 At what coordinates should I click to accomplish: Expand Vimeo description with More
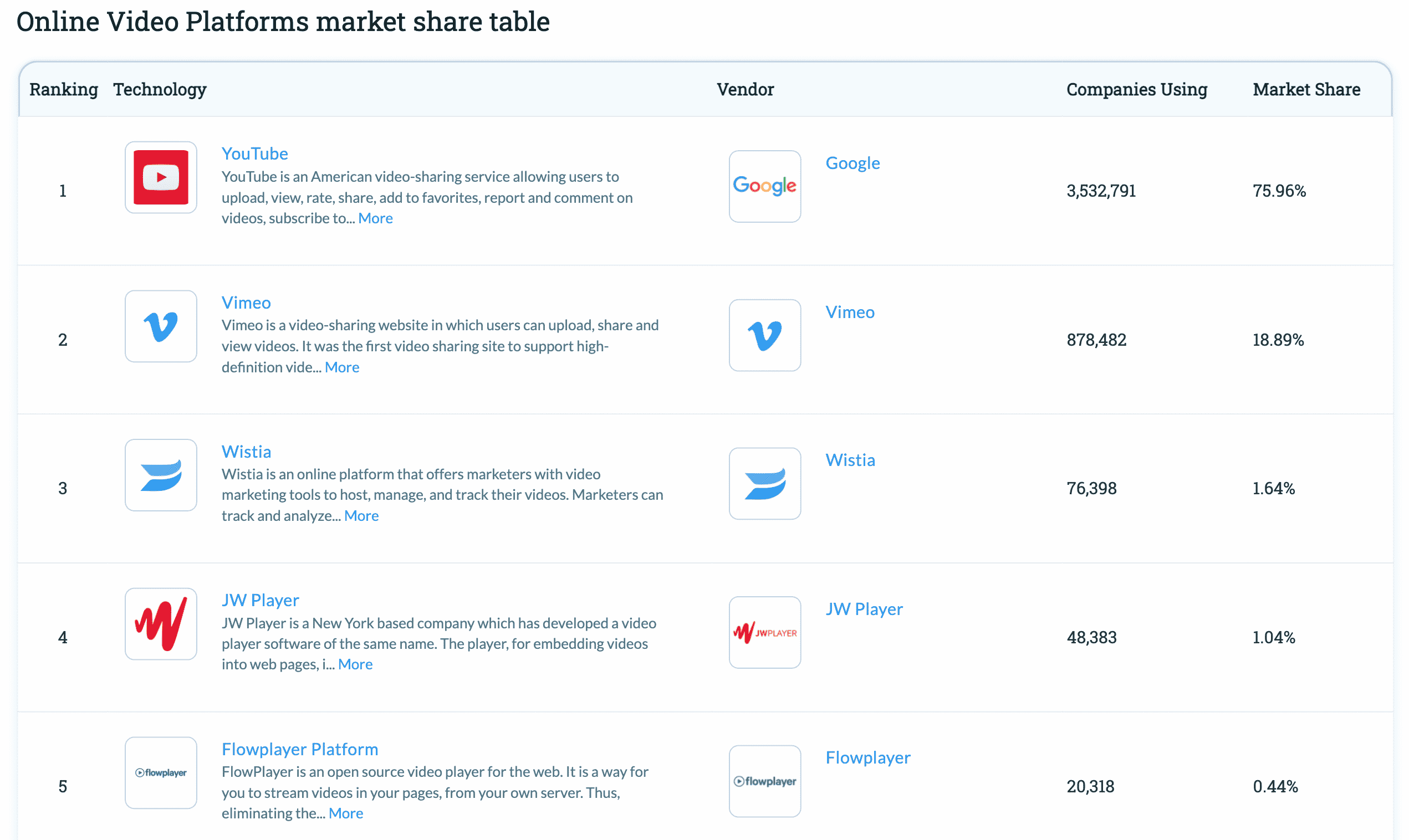[342, 367]
